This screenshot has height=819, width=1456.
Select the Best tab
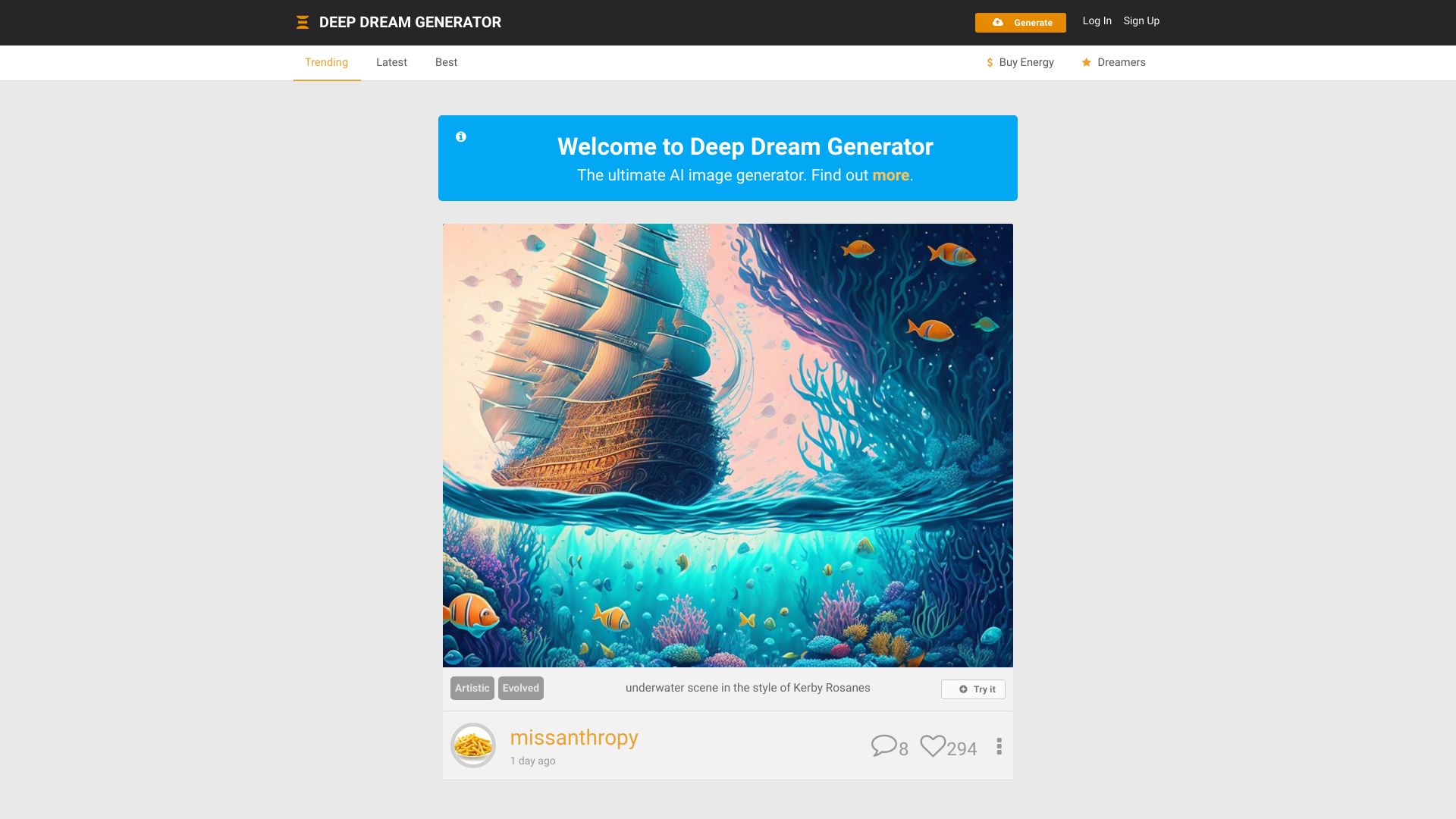(x=446, y=62)
